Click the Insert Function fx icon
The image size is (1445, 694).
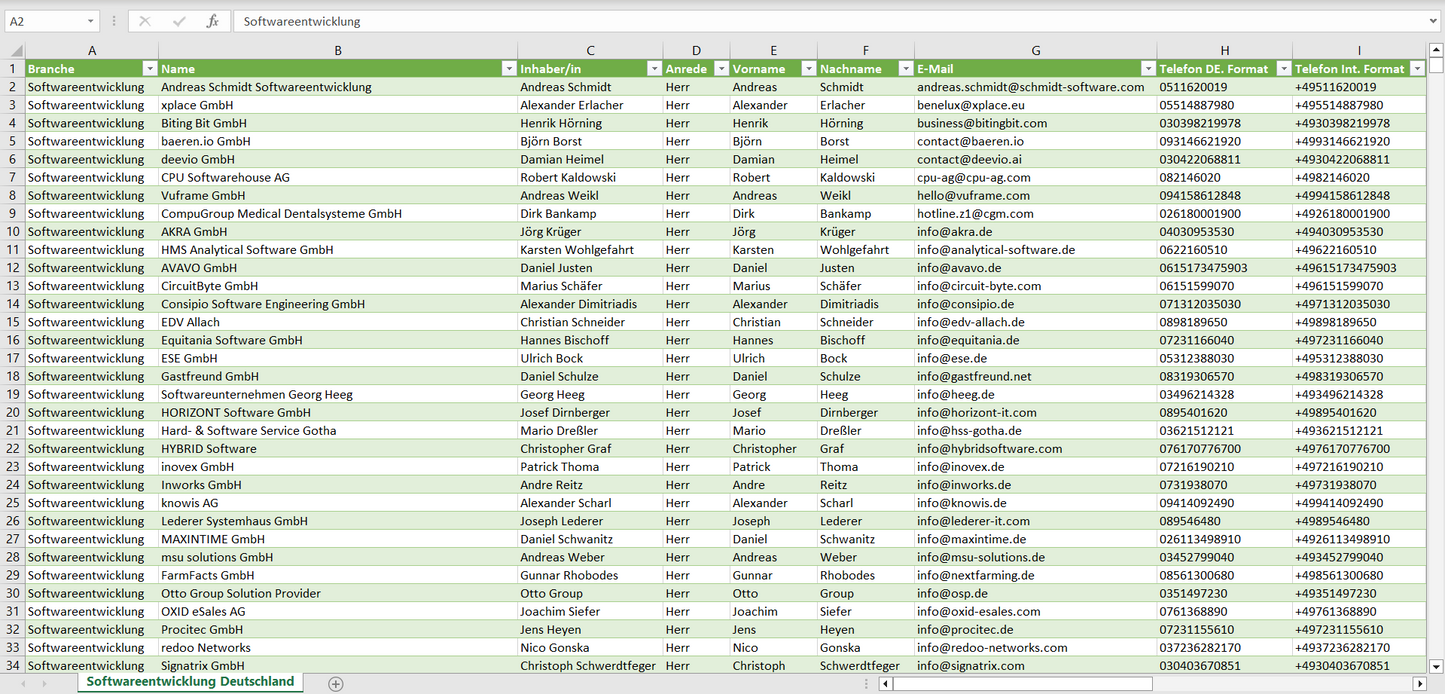point(212,21)
